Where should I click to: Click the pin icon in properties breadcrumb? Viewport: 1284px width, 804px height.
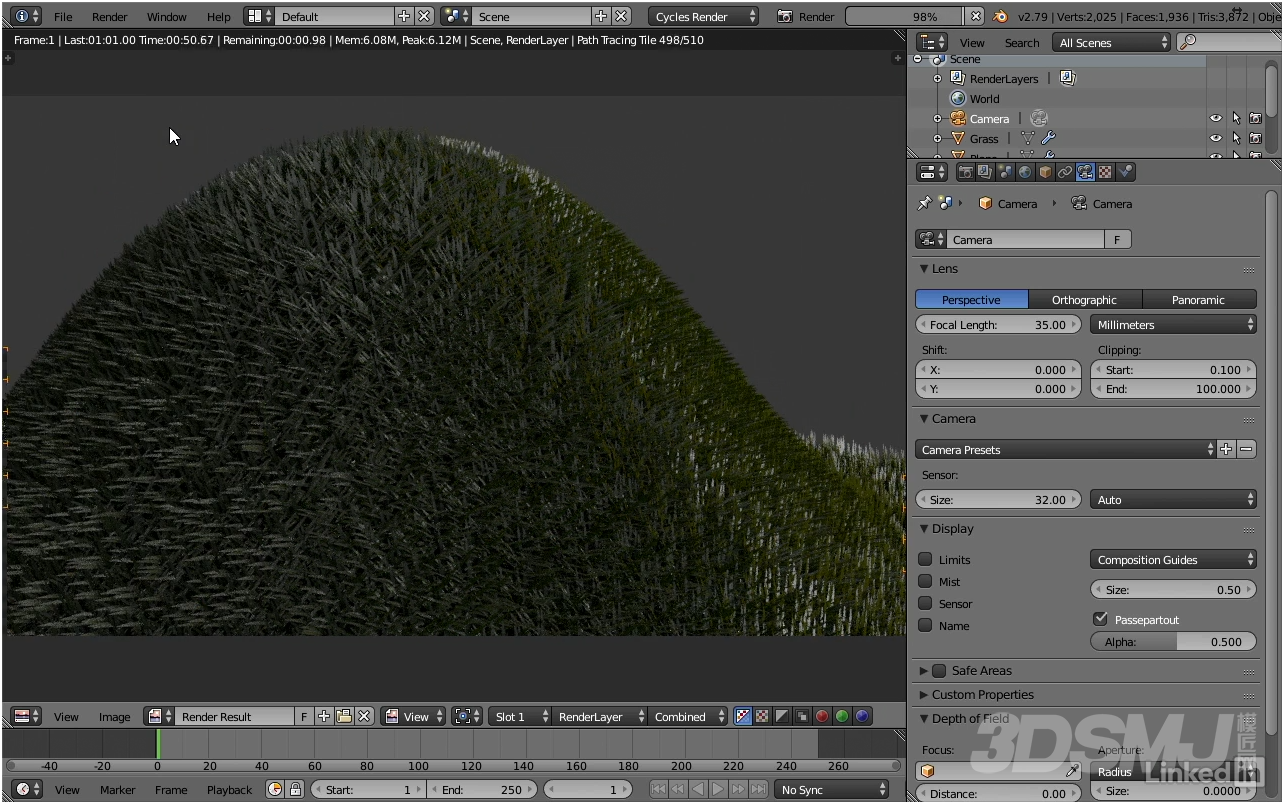(924, 203)
